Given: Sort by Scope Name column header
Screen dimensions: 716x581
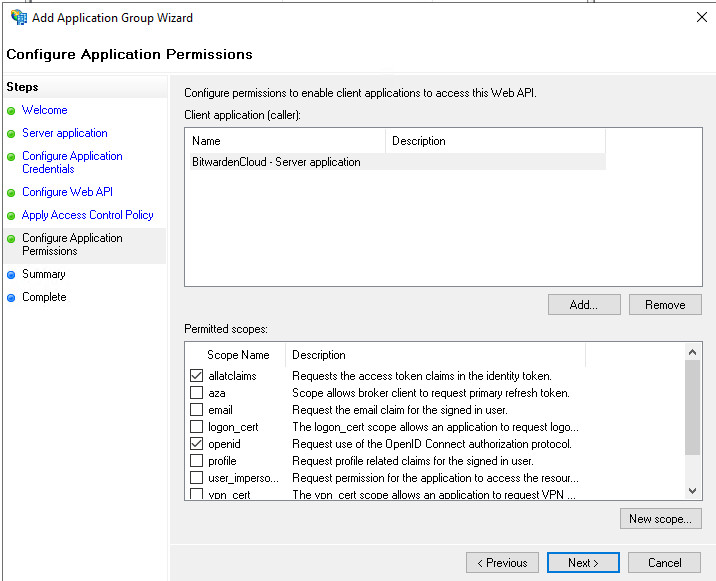Looking at the screenshot, I should (x=238, y=355).
